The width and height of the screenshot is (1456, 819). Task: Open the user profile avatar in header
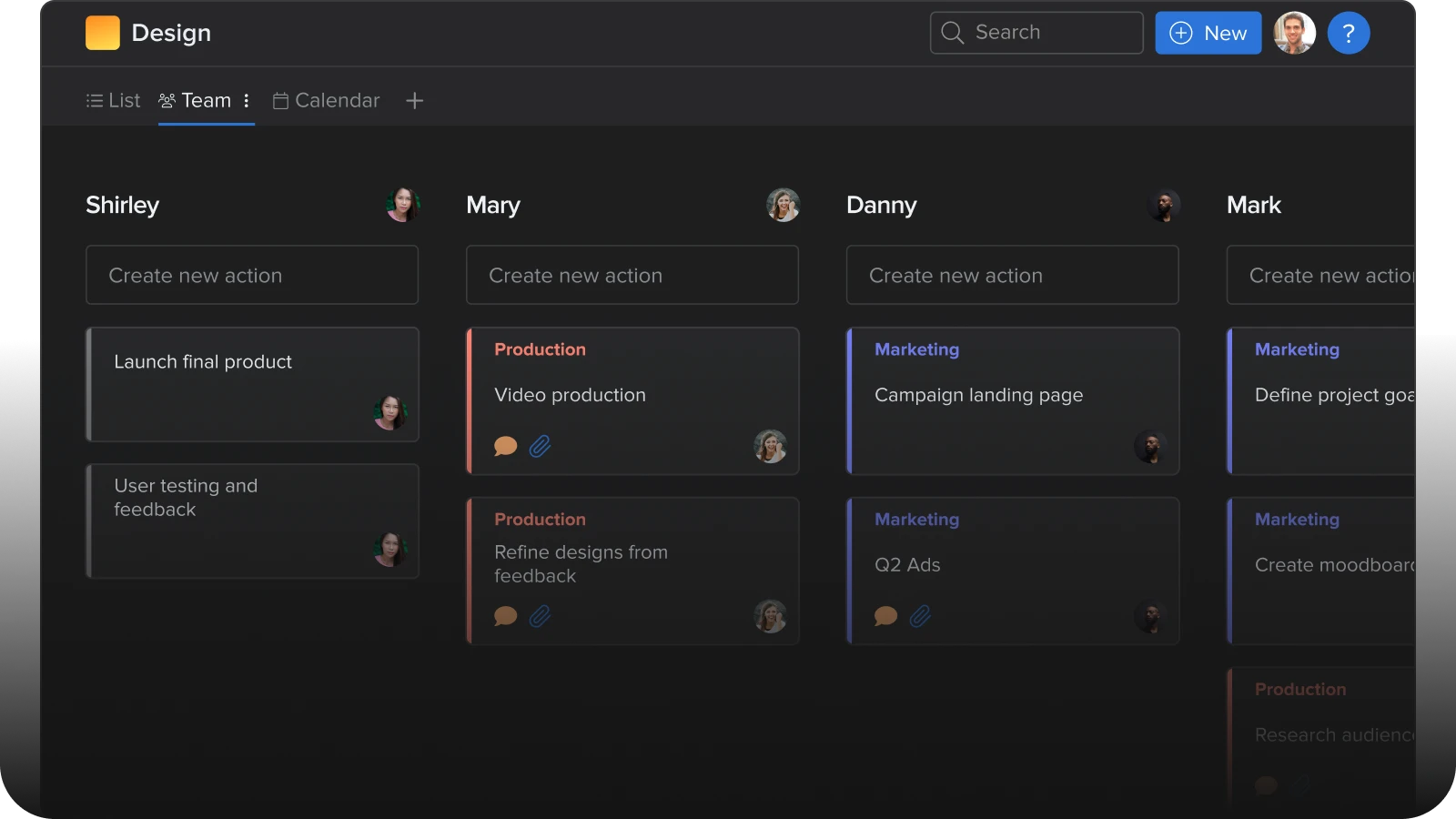[1294, 34]
